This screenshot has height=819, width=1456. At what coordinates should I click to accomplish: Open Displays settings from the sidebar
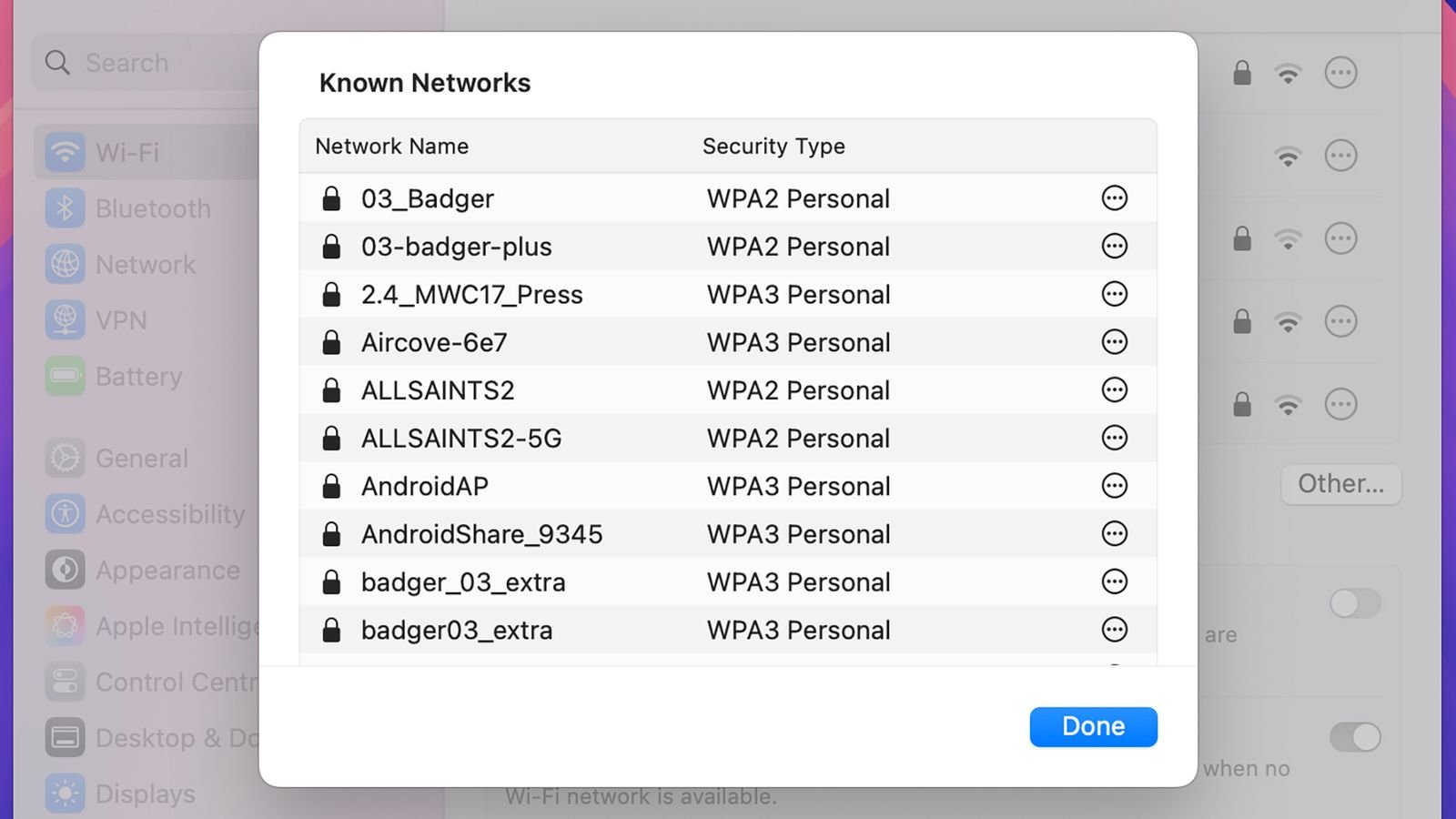coord(144,794)
